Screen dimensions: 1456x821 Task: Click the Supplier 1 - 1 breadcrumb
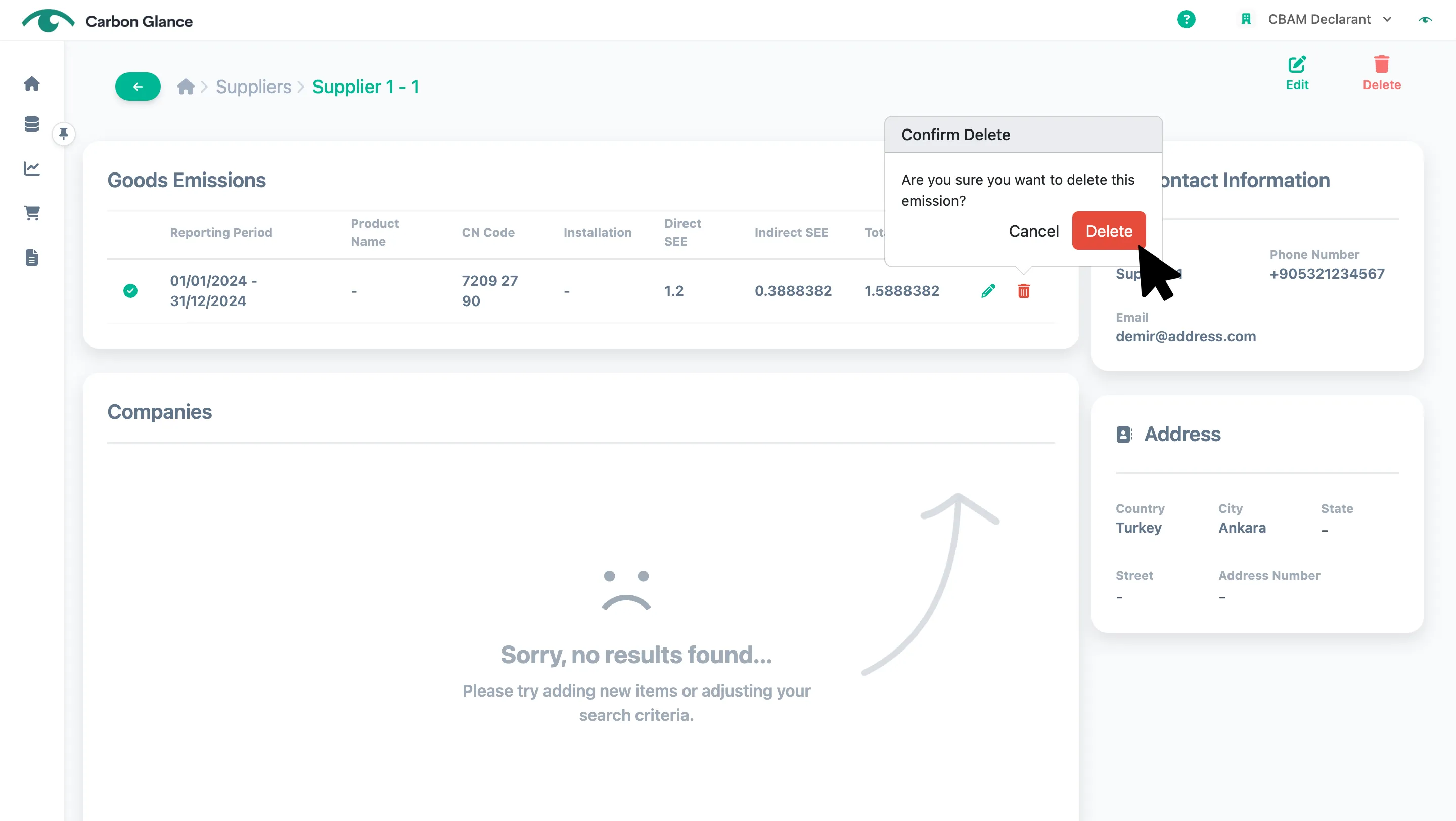(366, 87)
